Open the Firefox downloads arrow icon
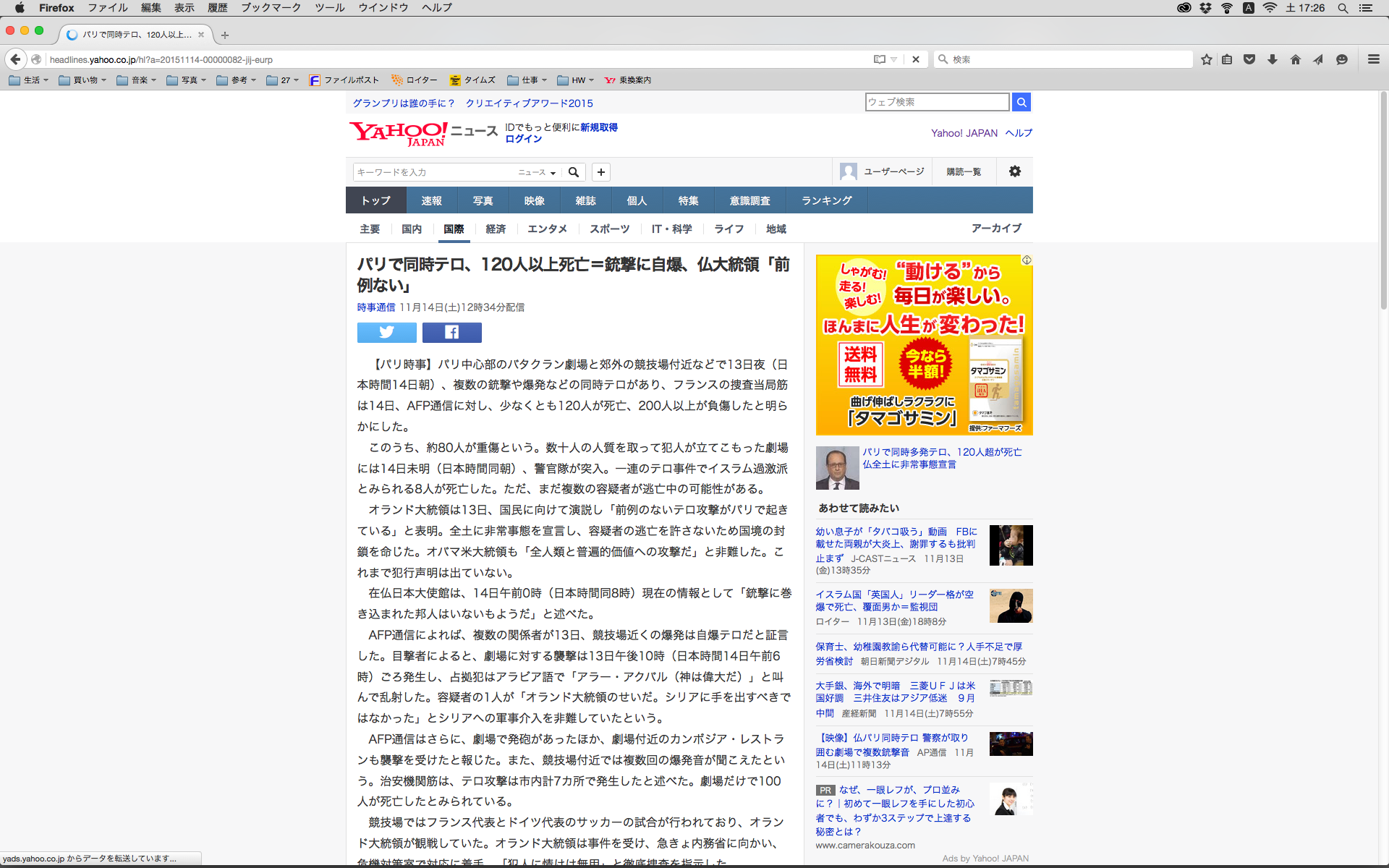 click(1272, 59)
